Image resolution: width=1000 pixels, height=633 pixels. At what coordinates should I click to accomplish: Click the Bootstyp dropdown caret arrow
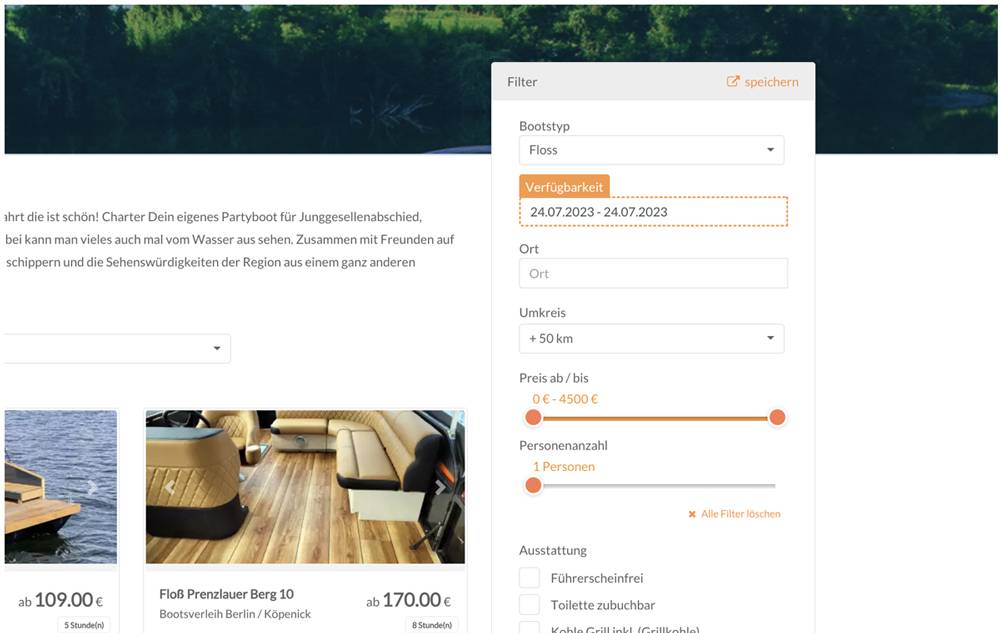[770, 150]
